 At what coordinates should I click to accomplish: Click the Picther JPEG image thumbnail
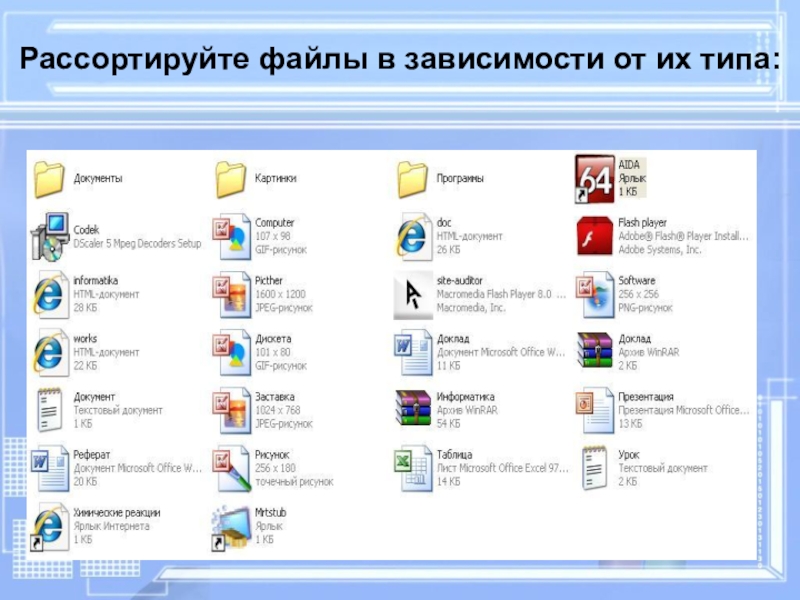point(232,294)
